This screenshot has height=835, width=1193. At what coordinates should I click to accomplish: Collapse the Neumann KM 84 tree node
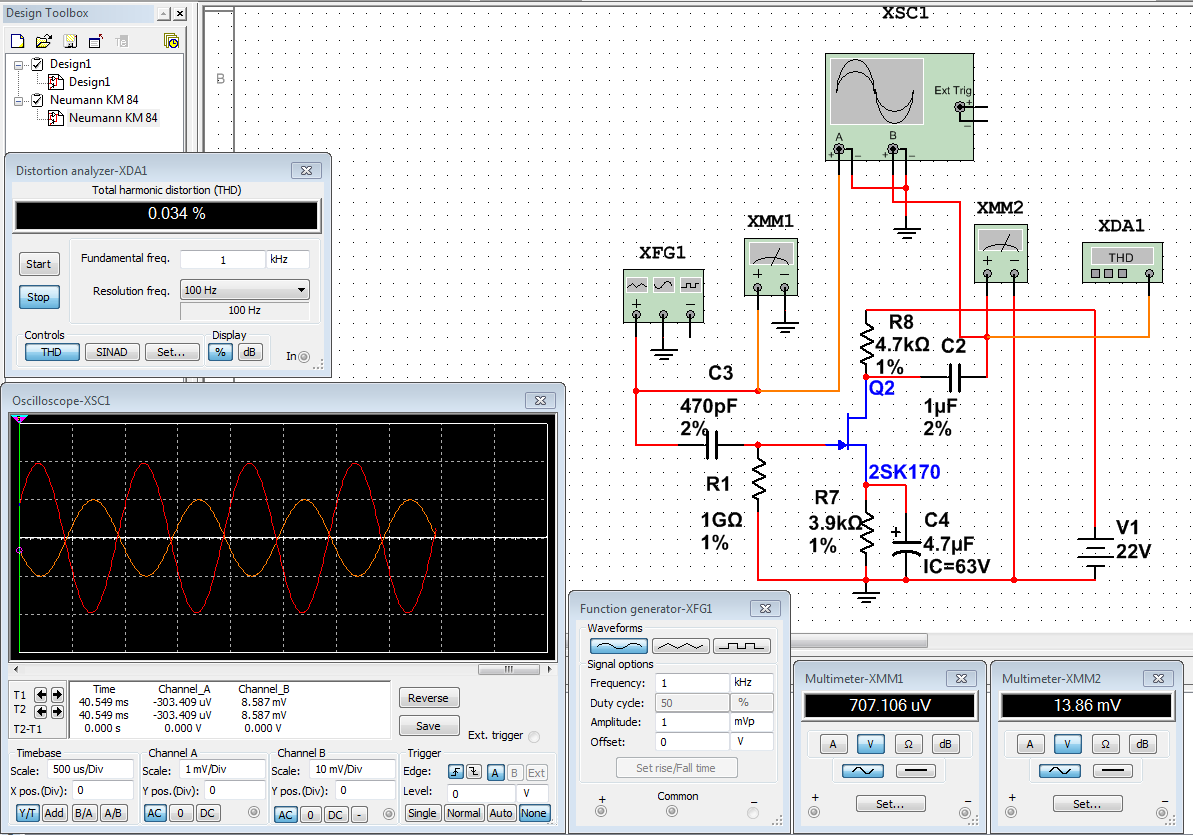pos(19,100)
